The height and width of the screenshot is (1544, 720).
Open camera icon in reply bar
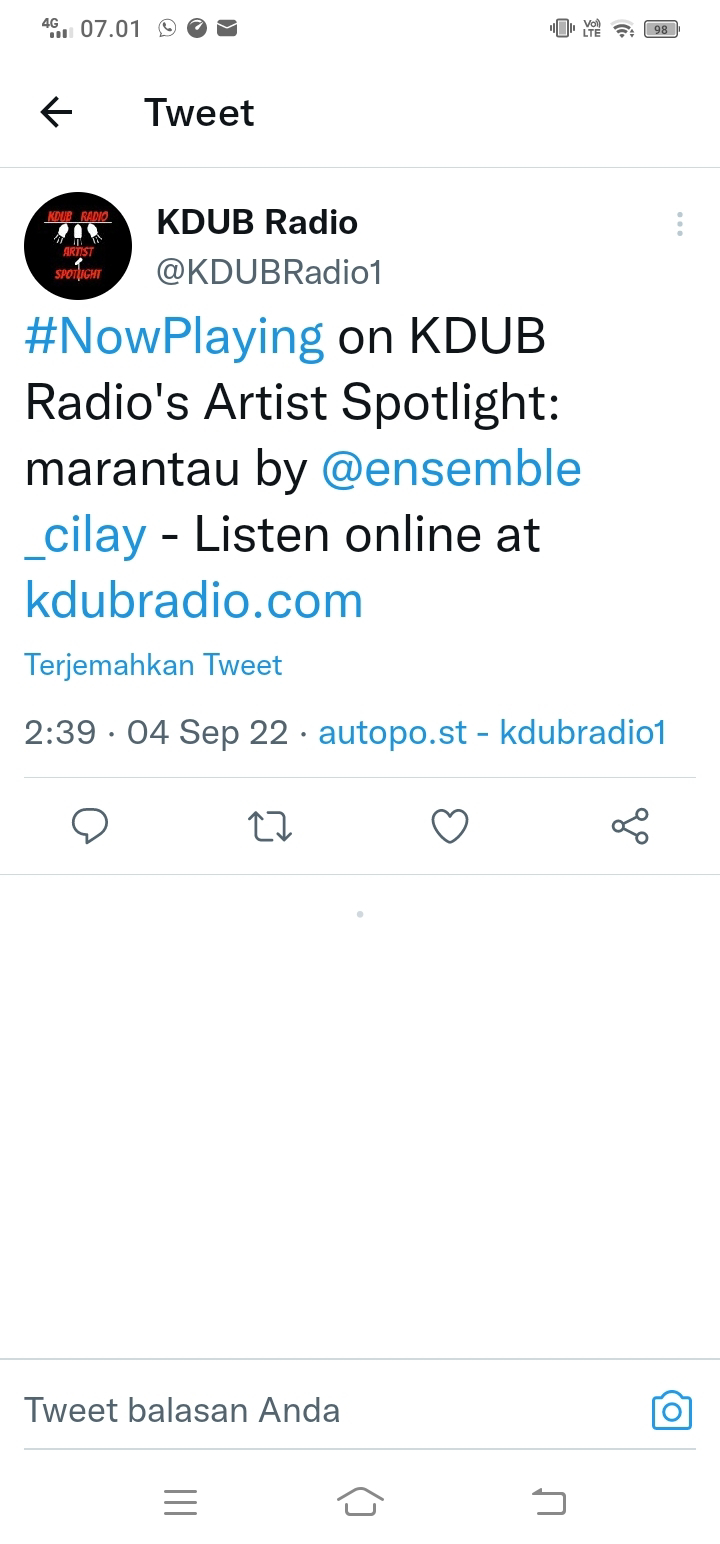[672, 1410]
